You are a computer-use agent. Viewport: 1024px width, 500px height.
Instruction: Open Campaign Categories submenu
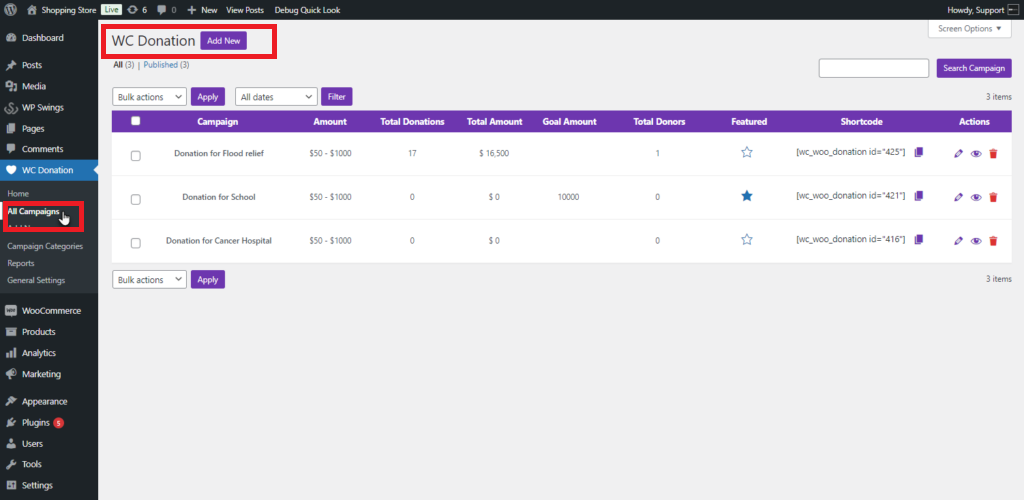[x=45, y=247]
